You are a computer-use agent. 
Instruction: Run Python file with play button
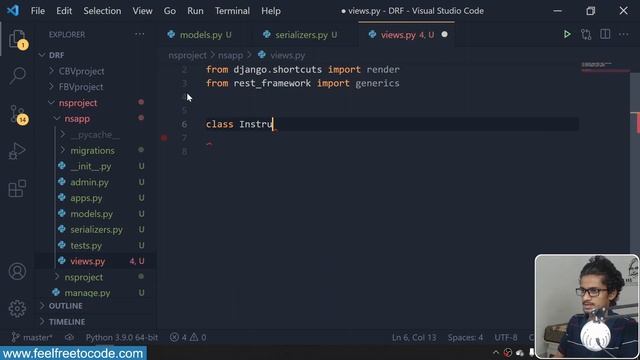[567, 34]
